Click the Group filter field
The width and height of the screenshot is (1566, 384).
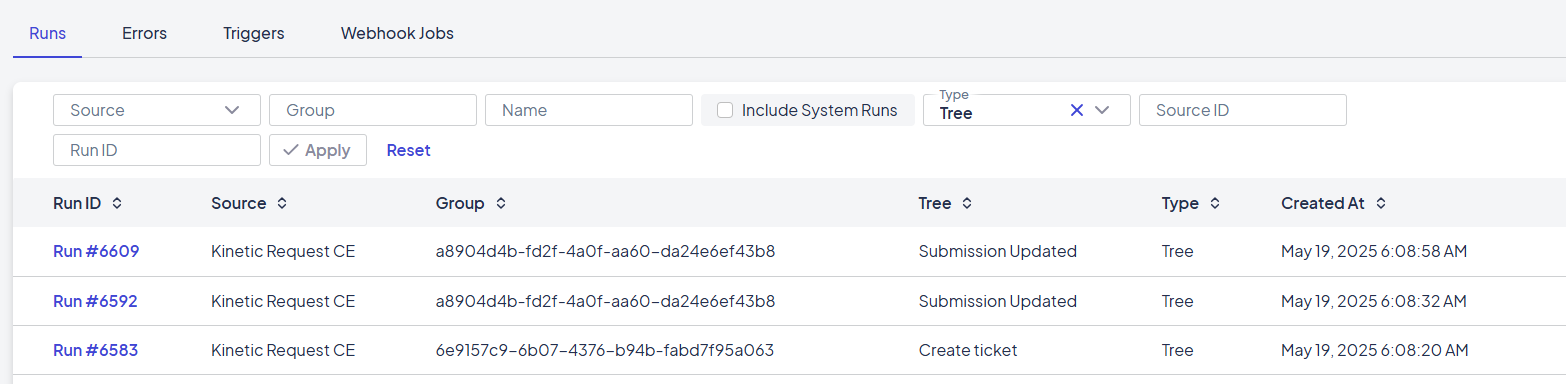pyautogui.click(x=373, y=110)
